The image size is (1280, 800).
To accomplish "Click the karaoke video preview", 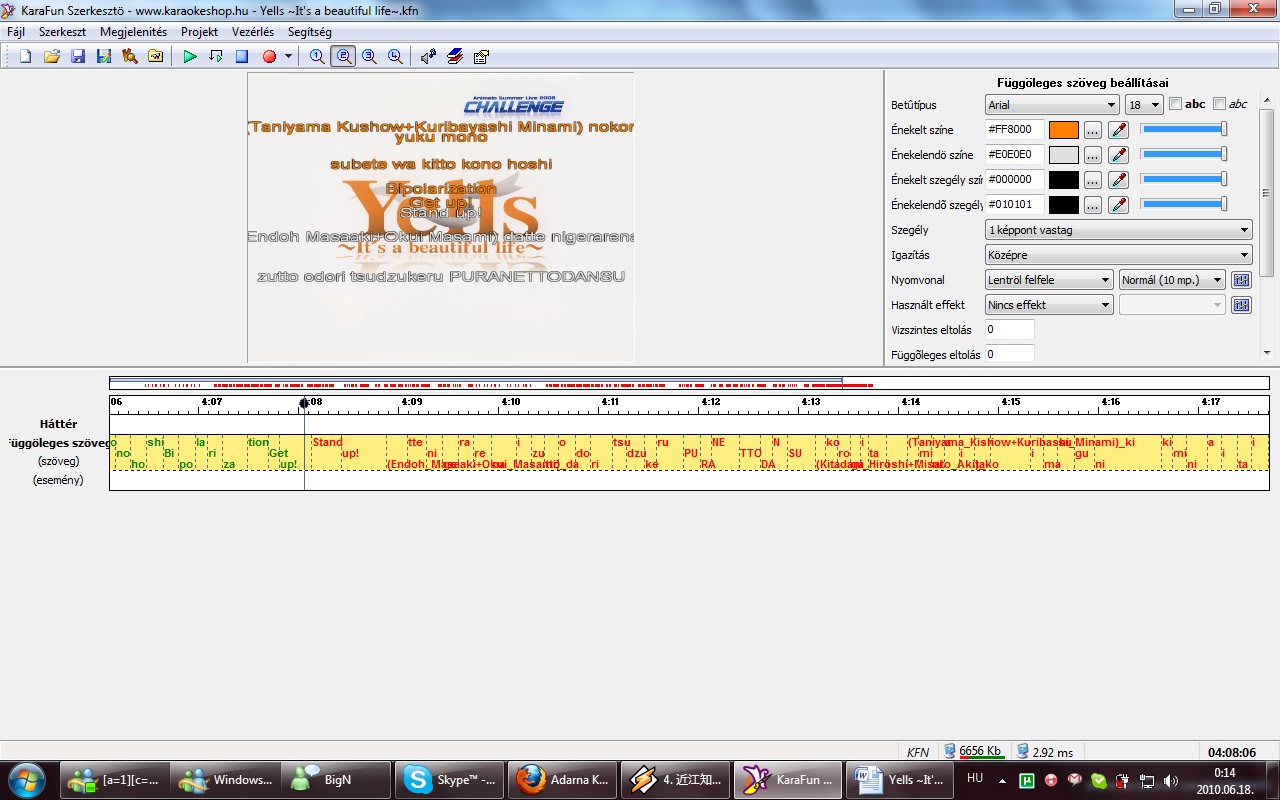I will 441,217.
